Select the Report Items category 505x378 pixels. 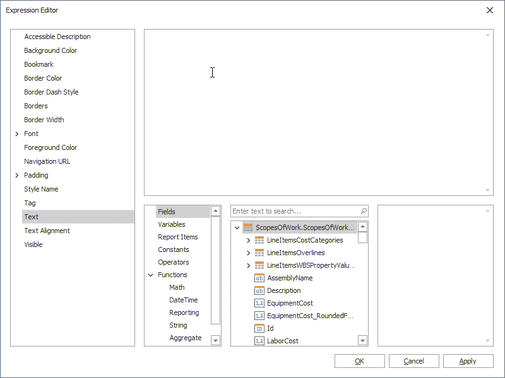click(178, 237)
